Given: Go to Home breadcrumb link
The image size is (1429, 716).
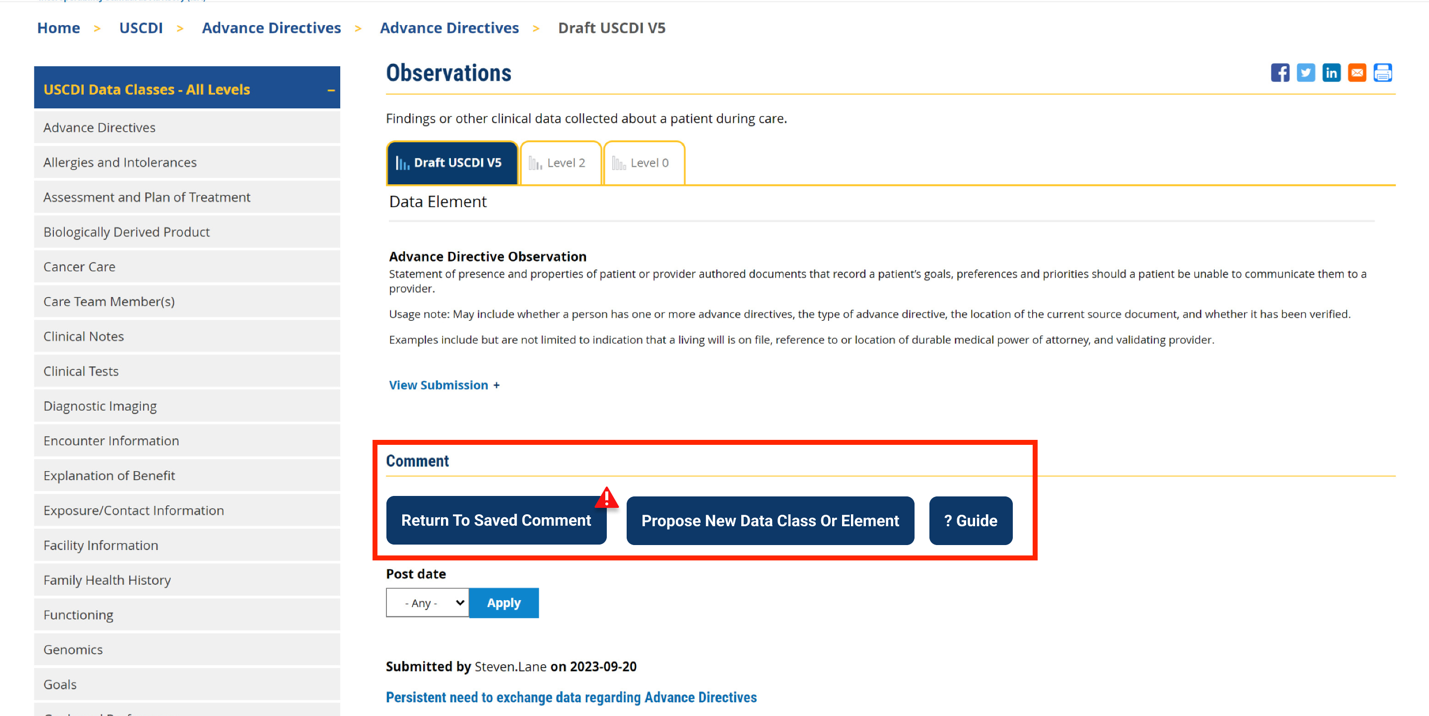Looking at the screenshot, I should (x=58, y=28).
